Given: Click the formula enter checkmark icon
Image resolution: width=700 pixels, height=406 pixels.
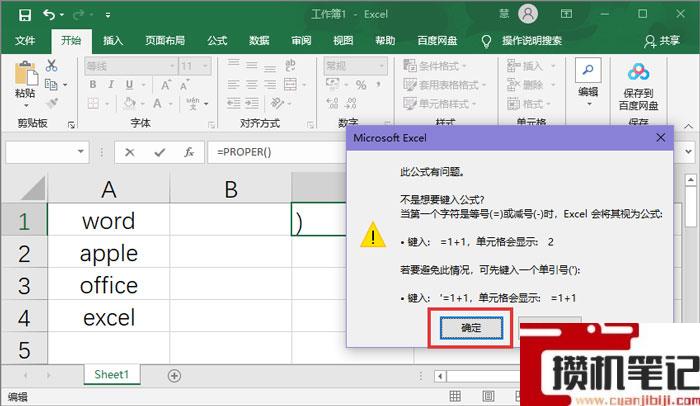Looking at the screenshot, I should point(159,152).
